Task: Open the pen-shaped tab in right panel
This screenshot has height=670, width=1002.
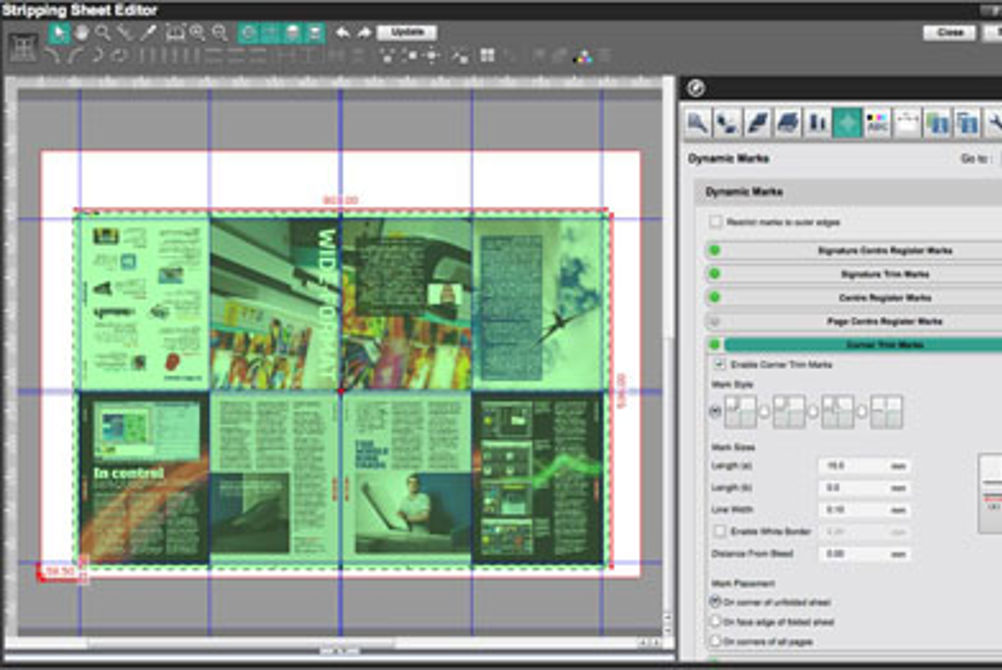Action: [757, 122]
